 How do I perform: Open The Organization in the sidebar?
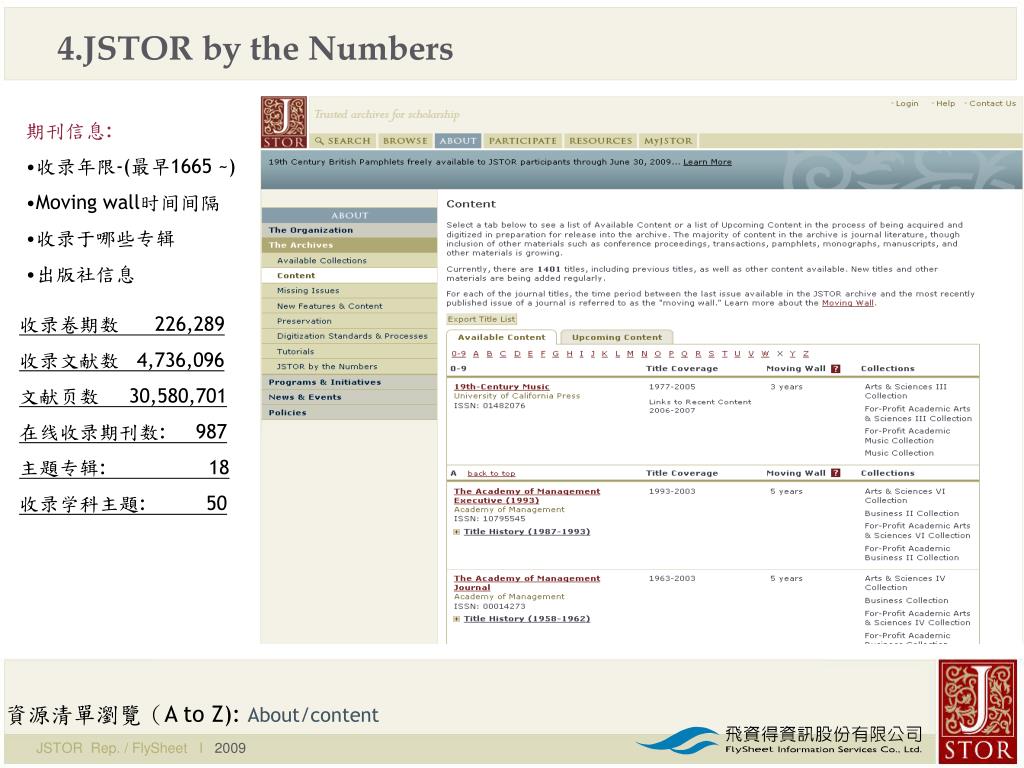[x=349, y=231]
